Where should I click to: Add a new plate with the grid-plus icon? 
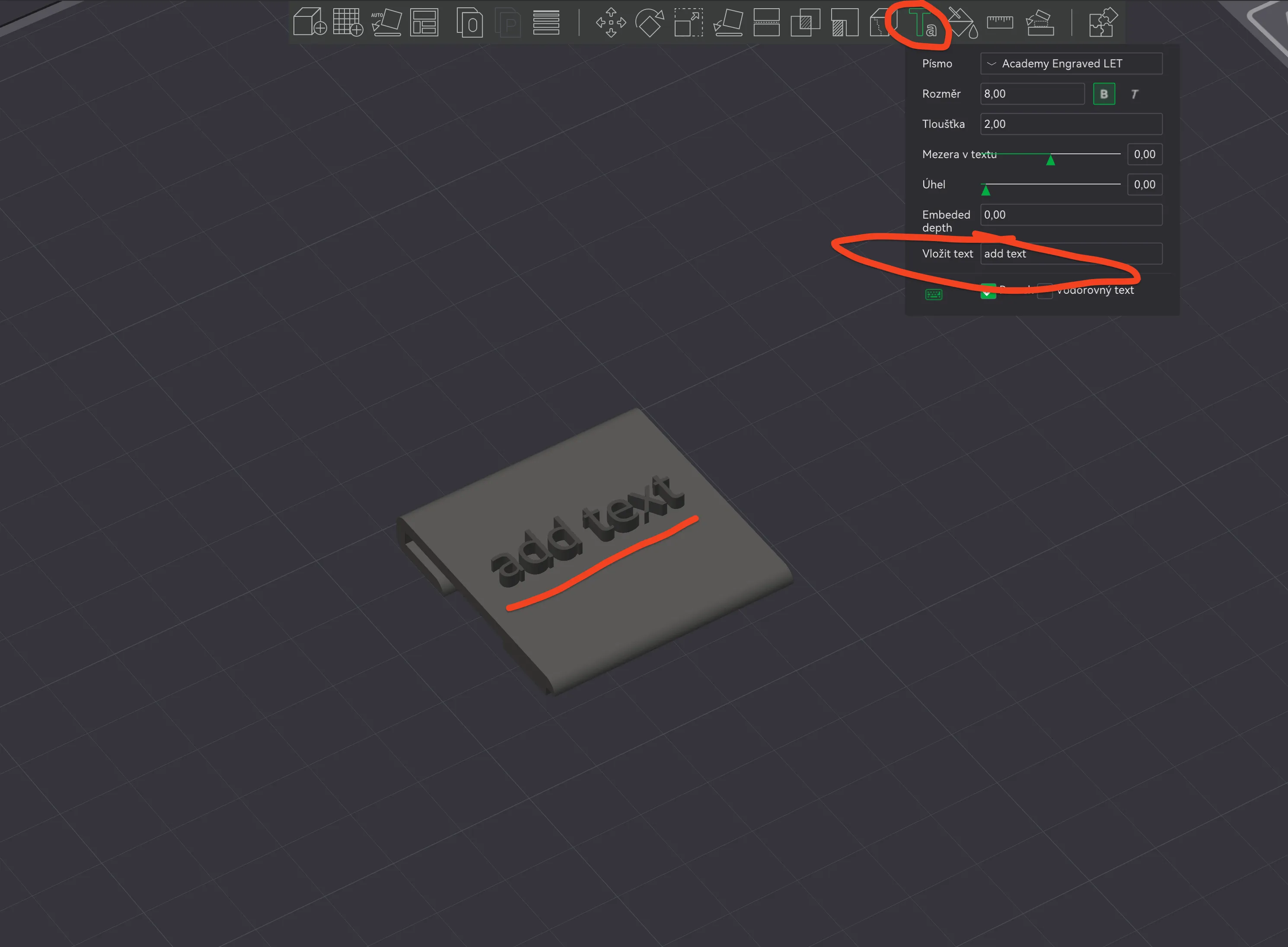click(348, 22)
